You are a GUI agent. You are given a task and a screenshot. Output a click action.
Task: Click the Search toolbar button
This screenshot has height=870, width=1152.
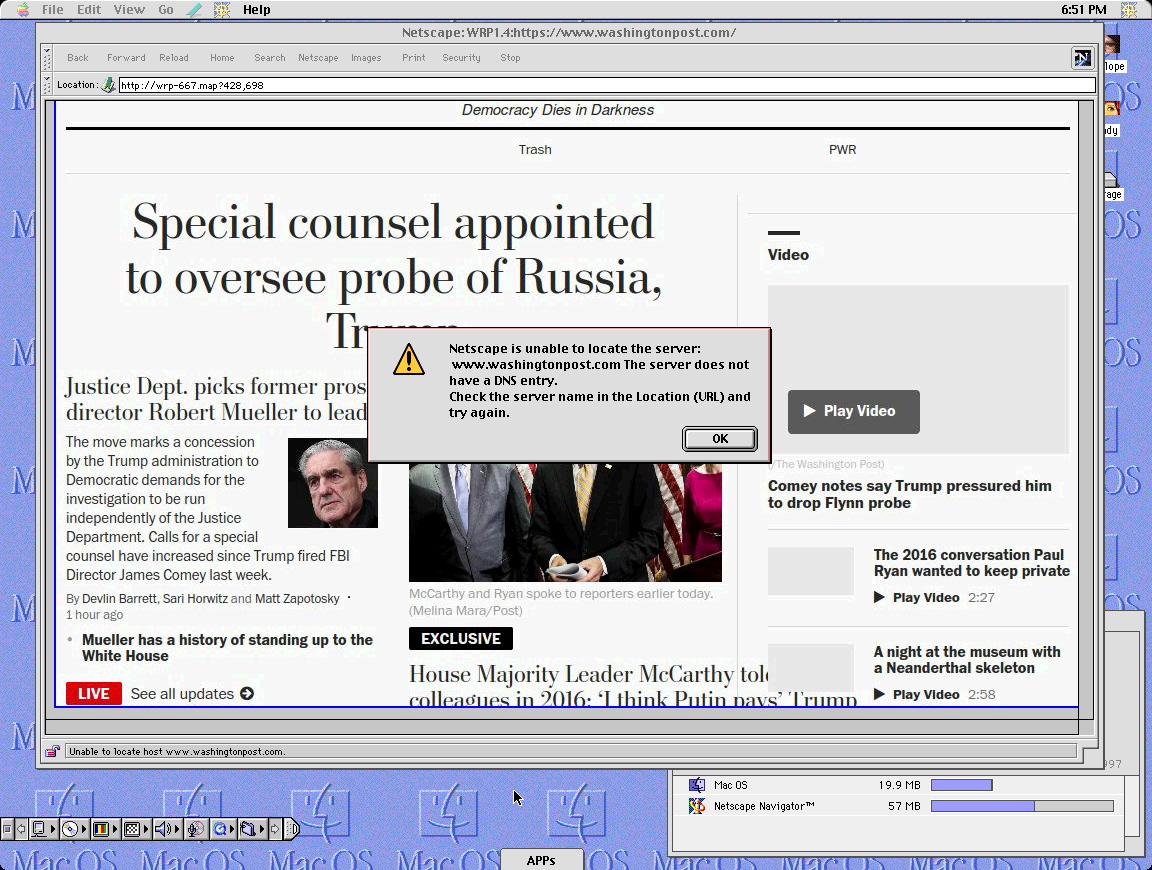coord(270,57)
